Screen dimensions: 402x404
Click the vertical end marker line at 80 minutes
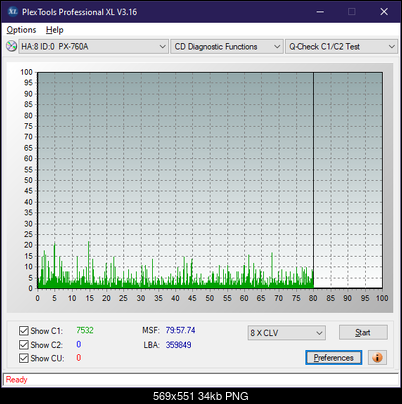(313, 180)
